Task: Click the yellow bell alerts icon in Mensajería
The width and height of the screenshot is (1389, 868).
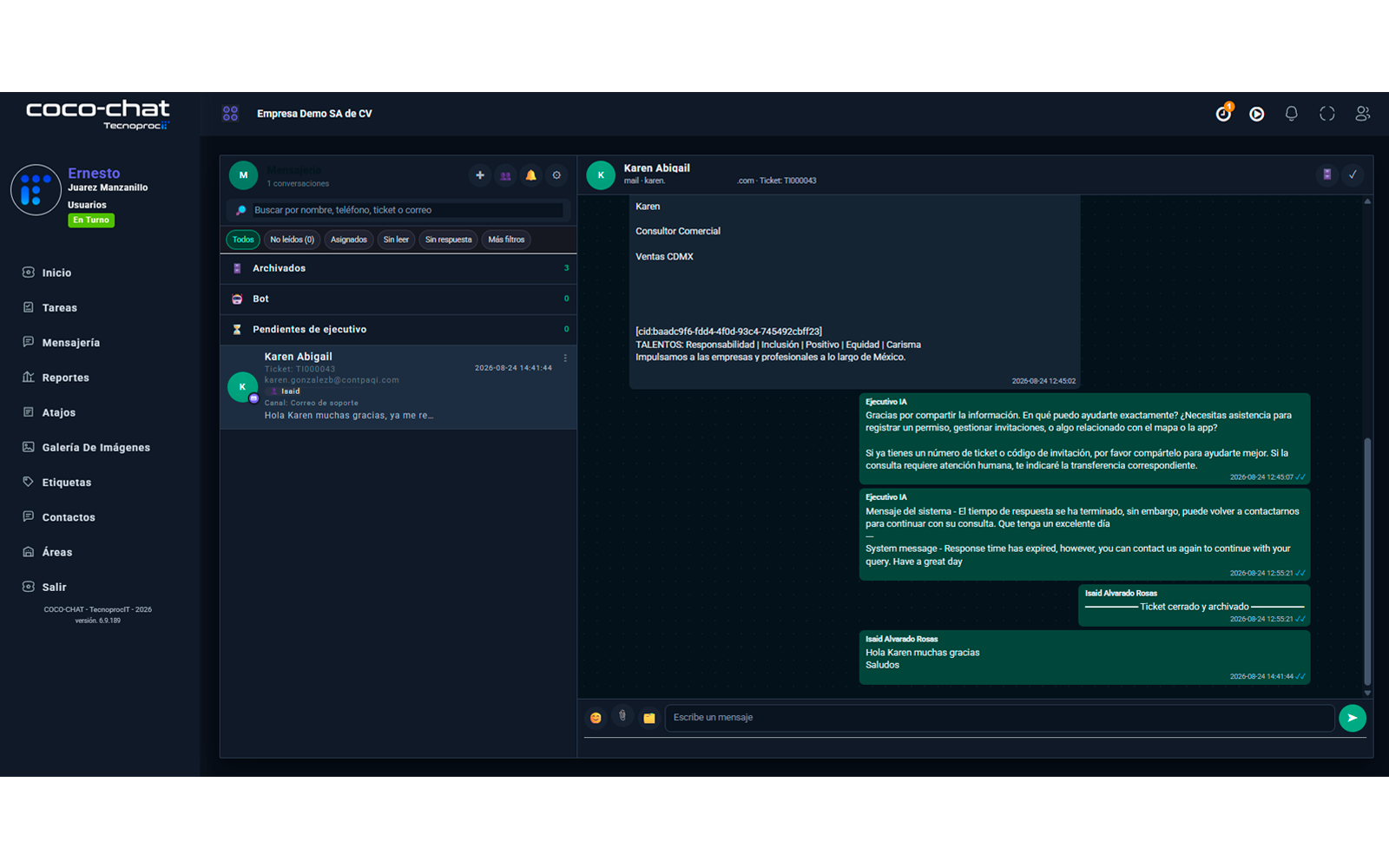Action: click(530, 175)
